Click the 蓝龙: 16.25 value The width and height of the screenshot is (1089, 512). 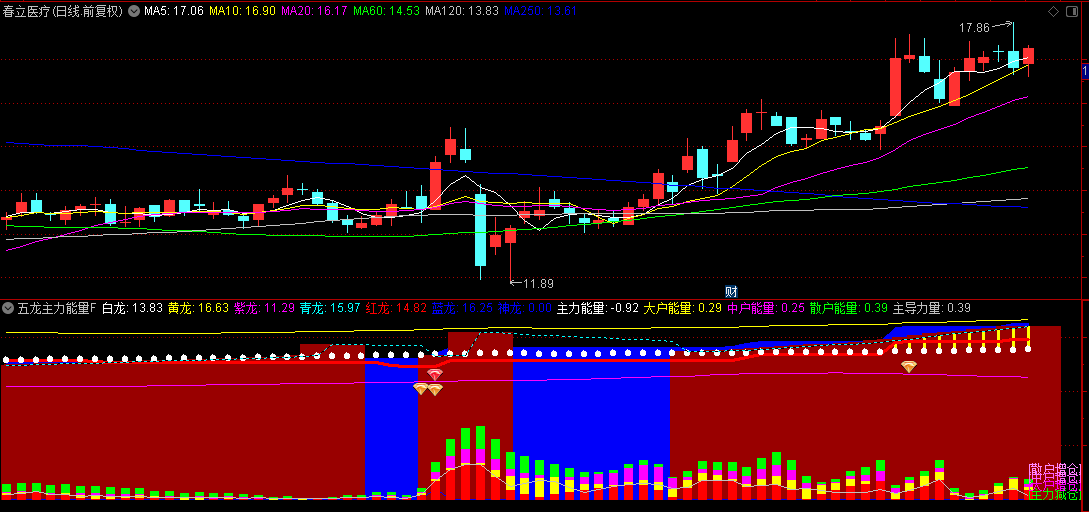462,308
